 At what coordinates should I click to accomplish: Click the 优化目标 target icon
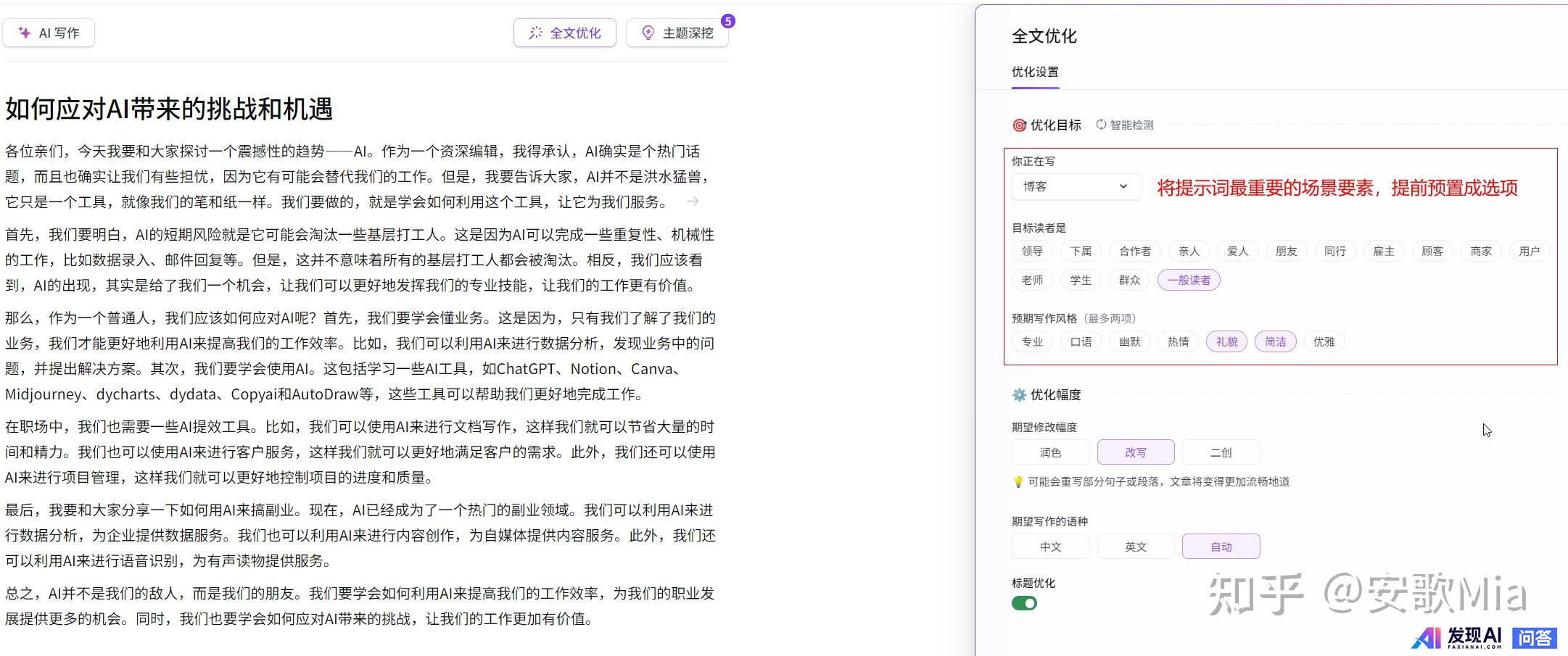pos(1019,125)
